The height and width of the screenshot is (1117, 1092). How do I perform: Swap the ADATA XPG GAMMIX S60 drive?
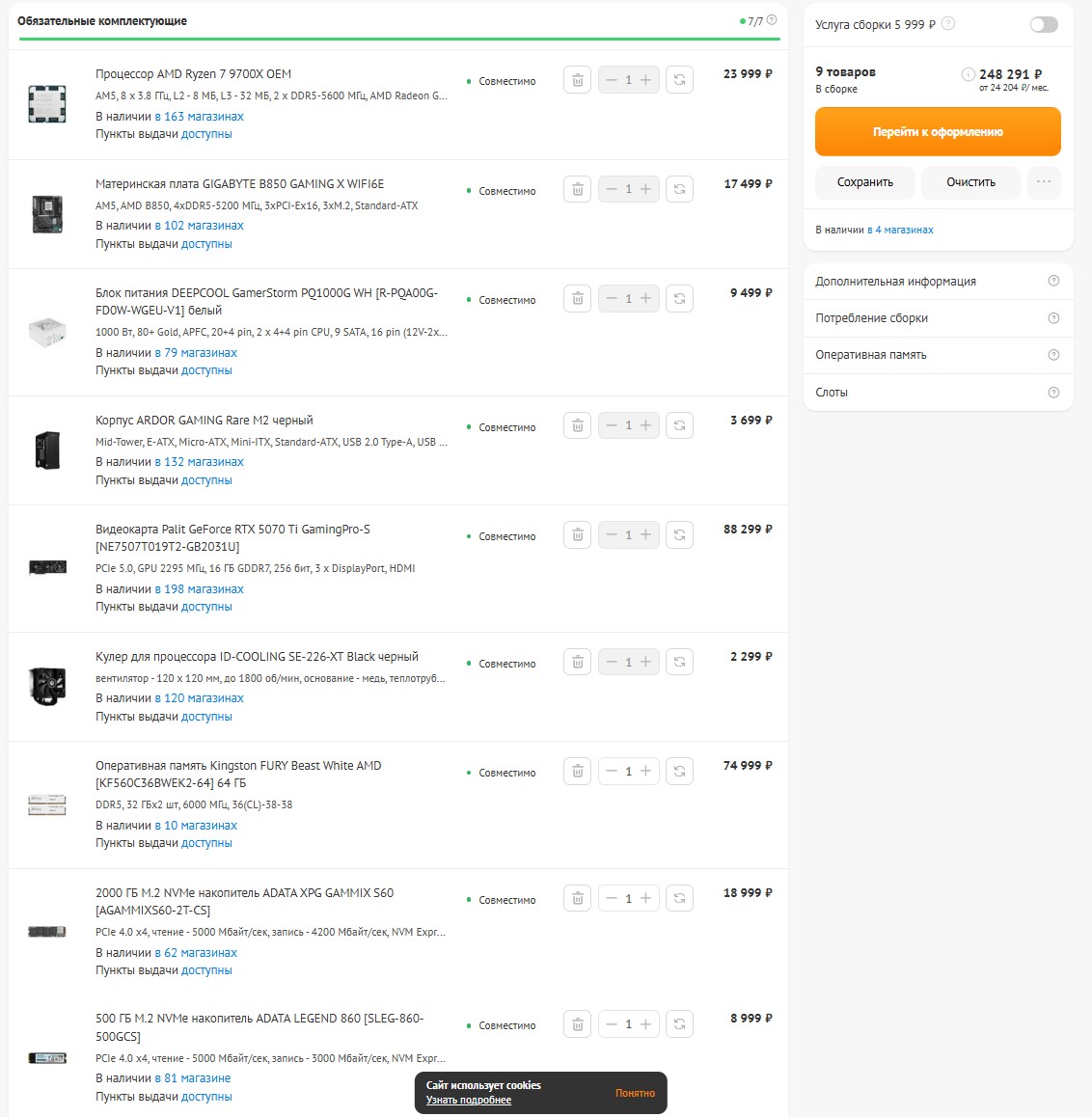[x=679, y=898]
